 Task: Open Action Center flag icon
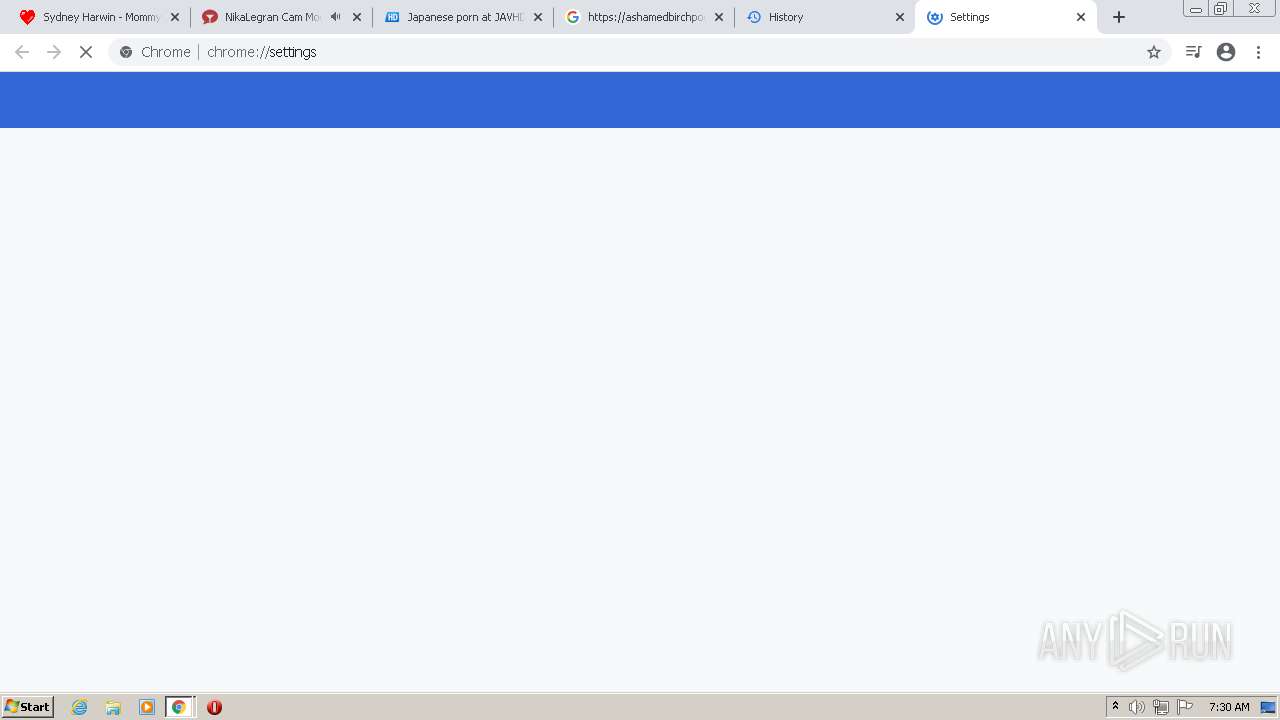(1185, 707)
